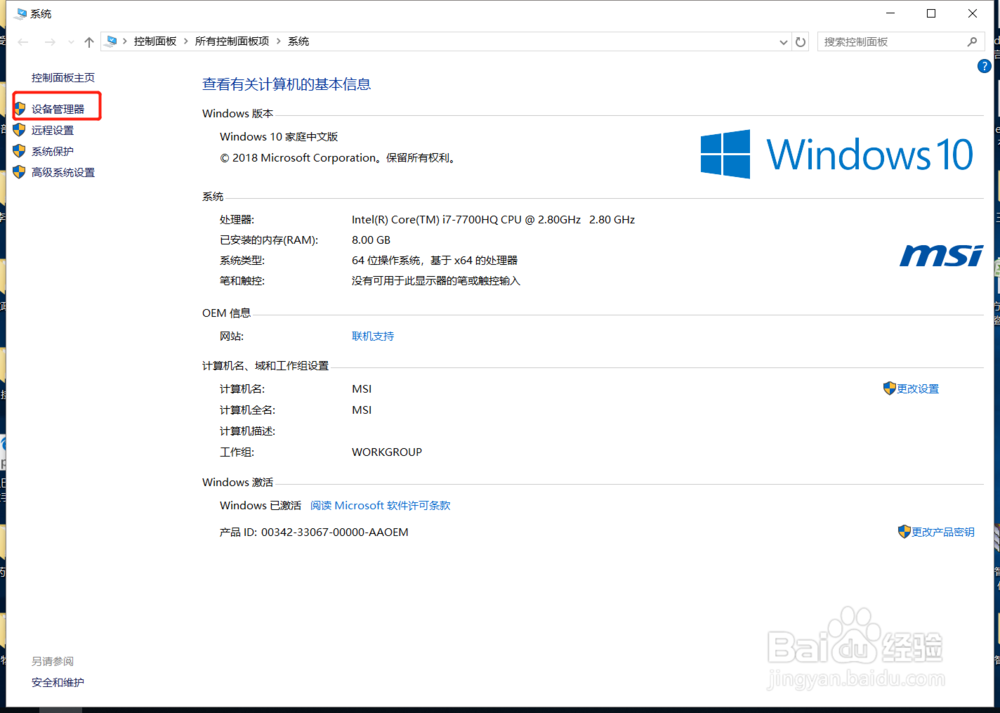The height and width of the screenshot is (713, 1000).
Task: Open the help question-mark icon
Action: point(984,66)
